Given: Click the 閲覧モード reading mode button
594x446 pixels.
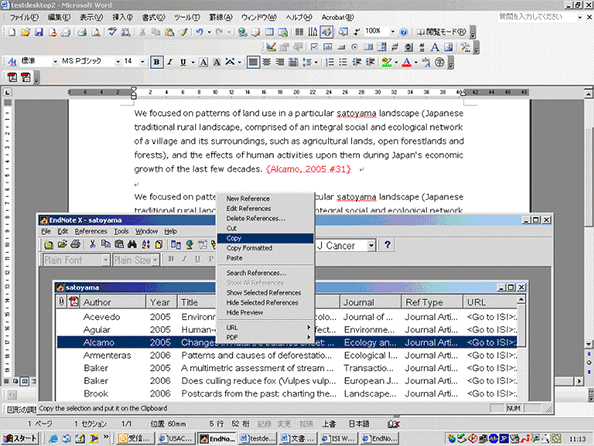Looking at the screenshot, I should coord(441,32).
